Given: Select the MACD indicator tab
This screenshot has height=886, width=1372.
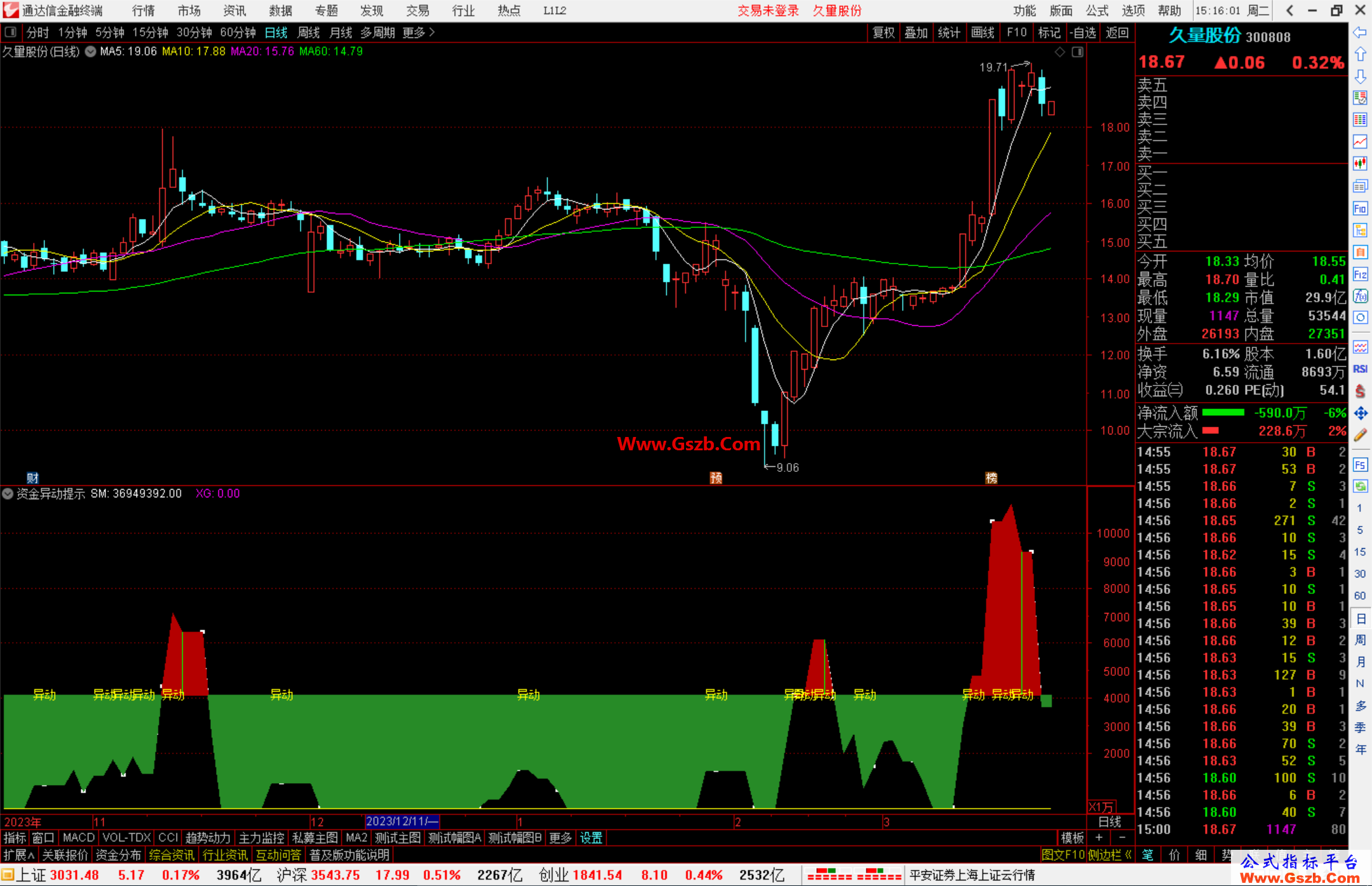Looking at the screenshot, I should (x=78, y=838).
